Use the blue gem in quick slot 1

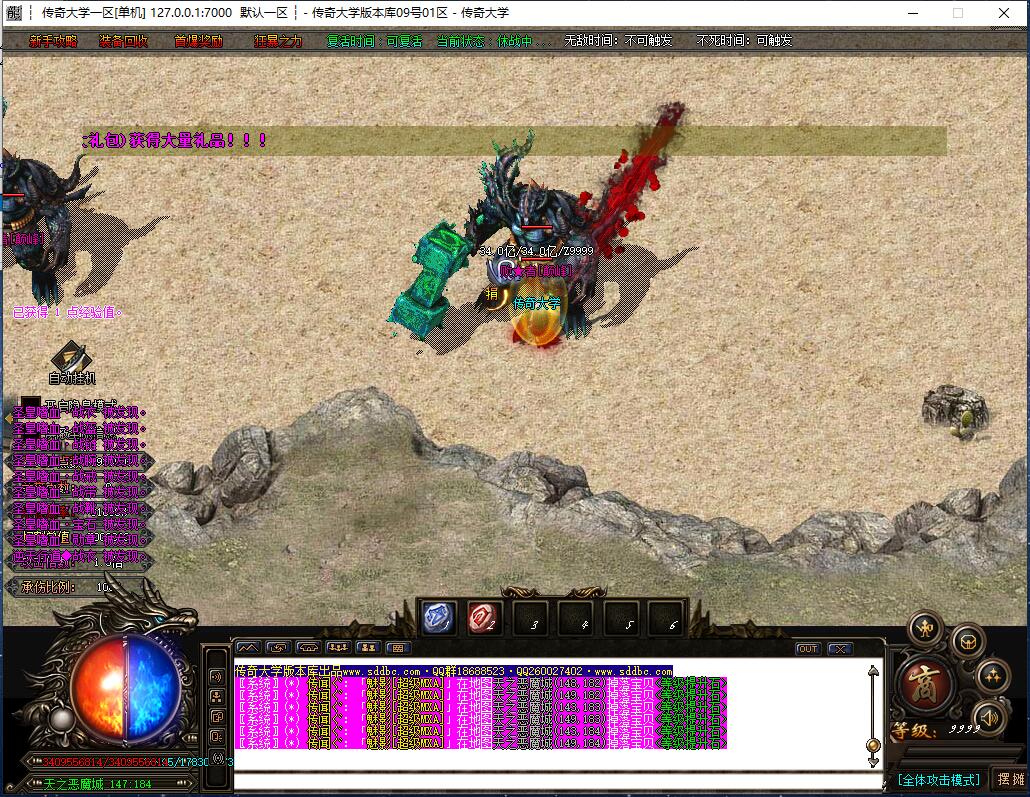438,618
